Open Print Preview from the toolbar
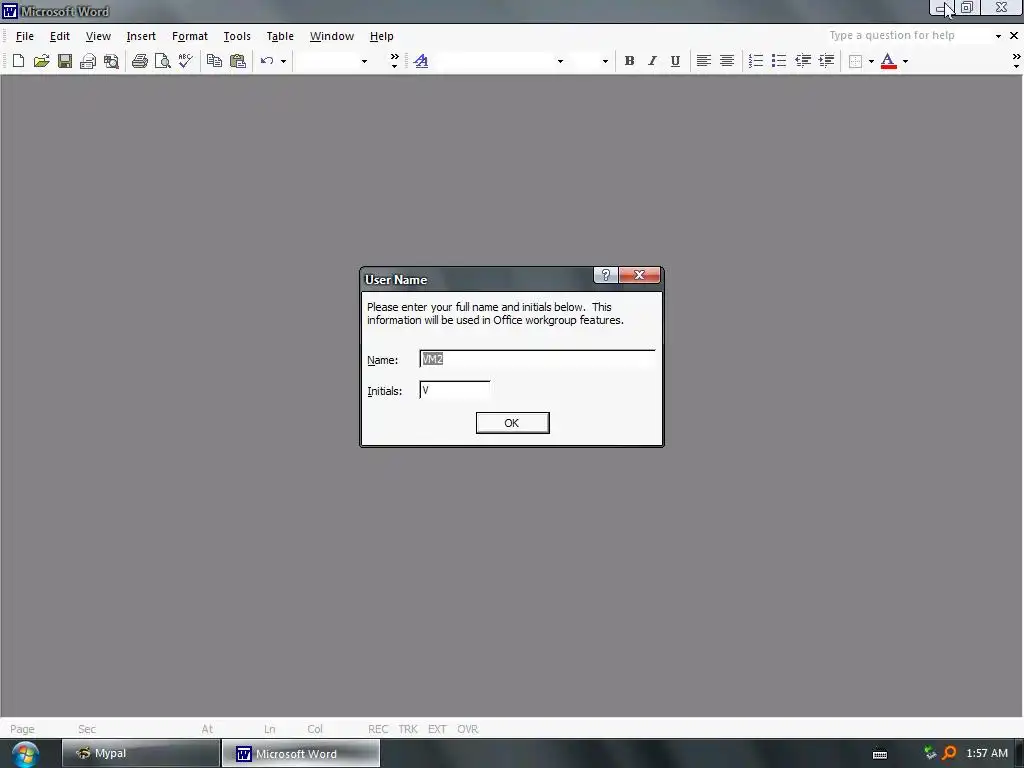 tap(163, 61)
